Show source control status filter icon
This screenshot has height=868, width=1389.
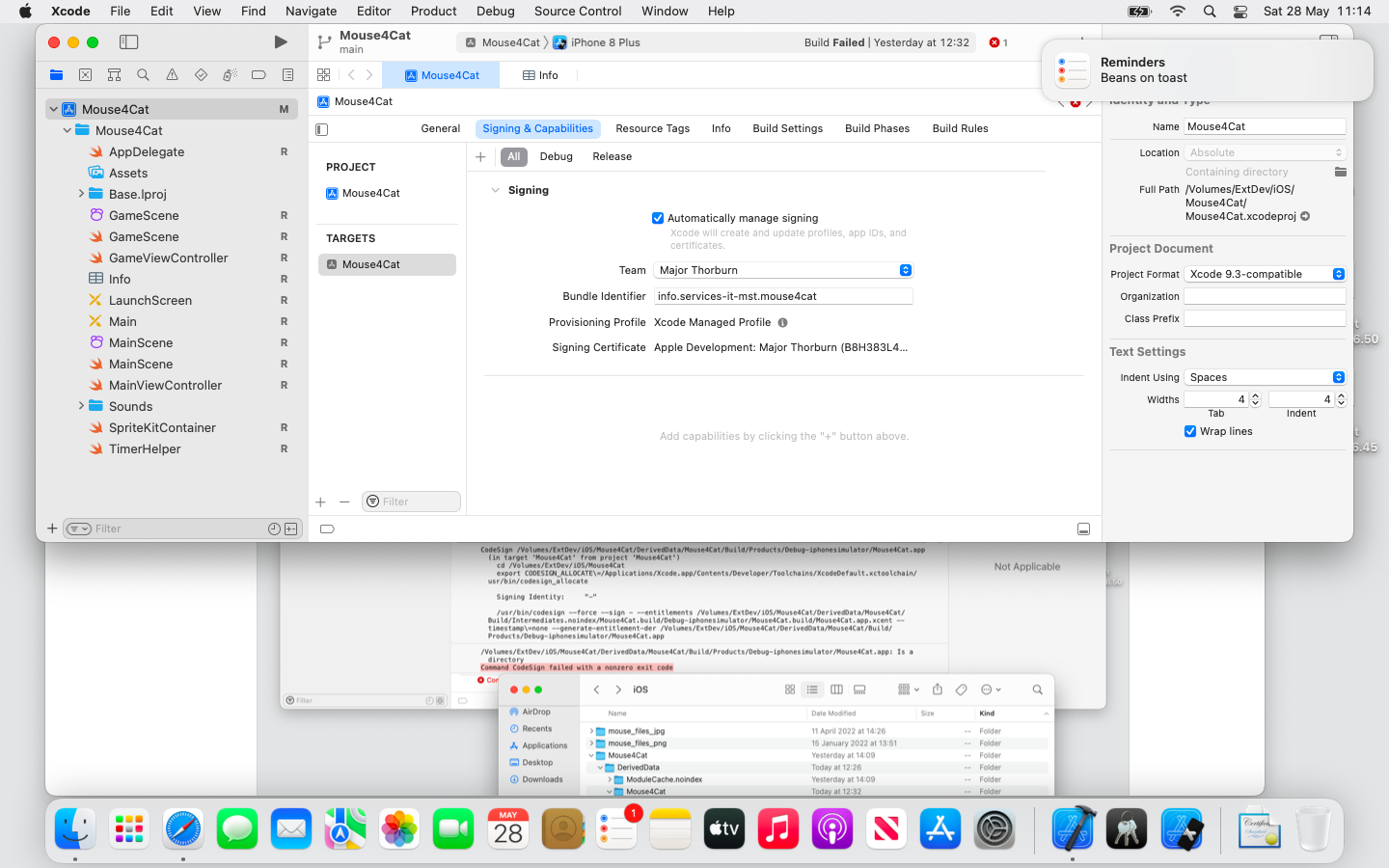coord(291,529)
